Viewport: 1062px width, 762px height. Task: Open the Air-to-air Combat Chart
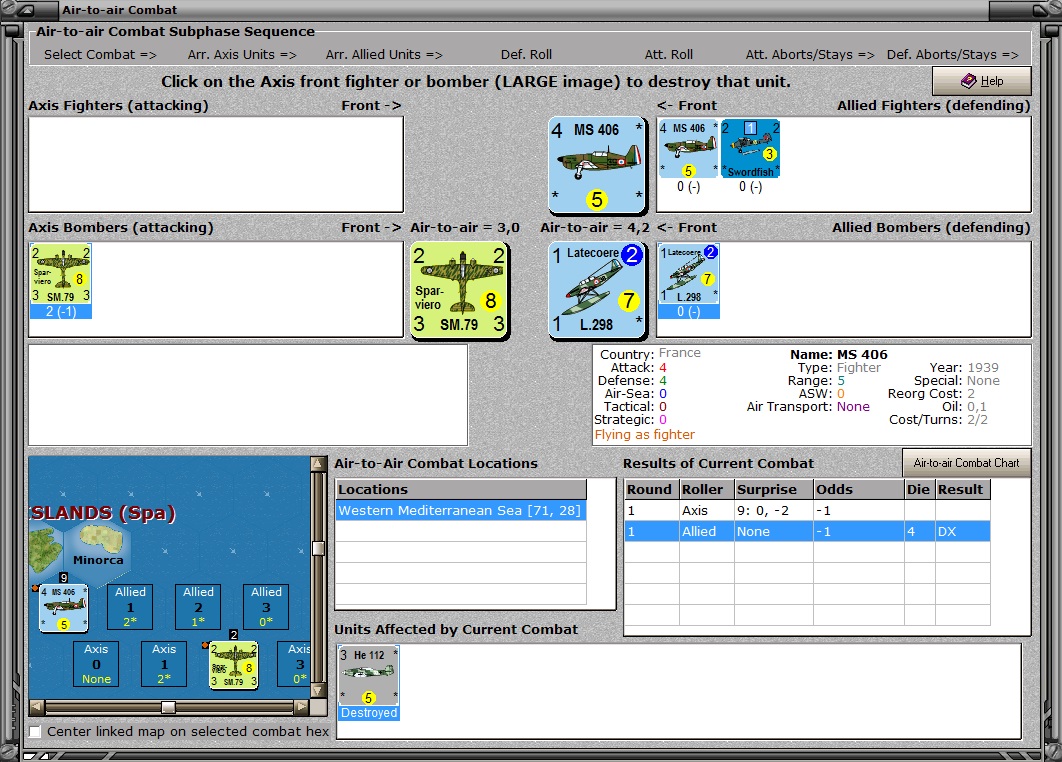(967, 463)
